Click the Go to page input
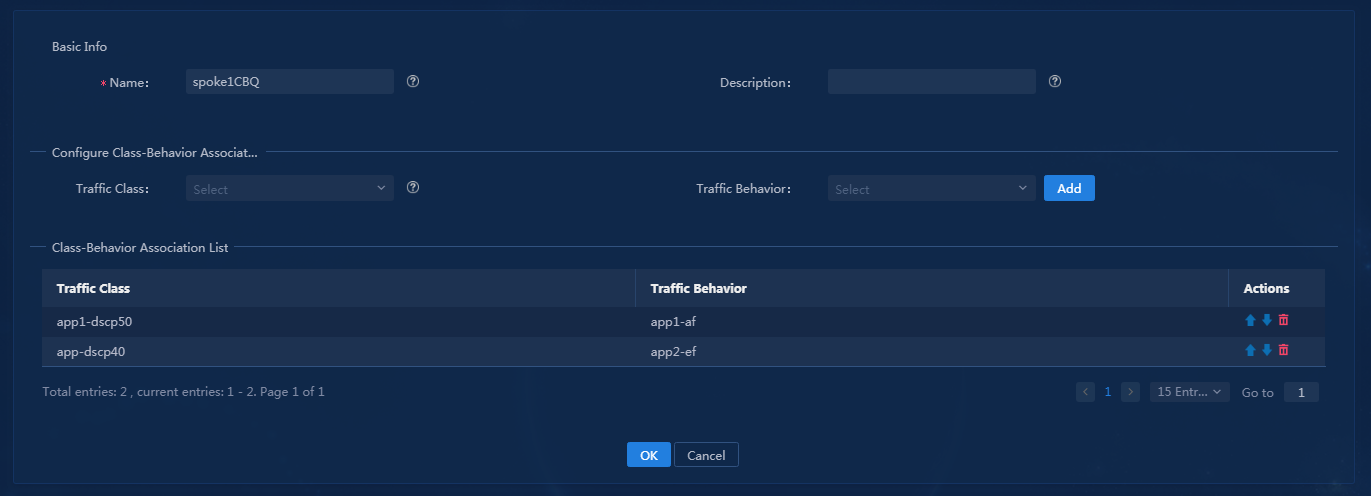The height and width of the screenshot is (496, 1371). [1301, 393]
